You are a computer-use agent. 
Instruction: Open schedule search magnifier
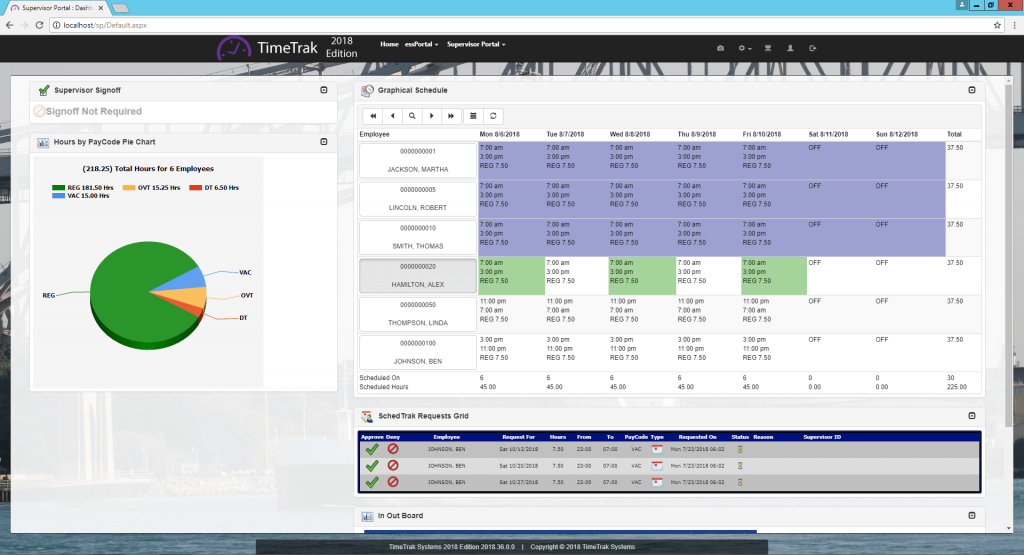(412, 116)
